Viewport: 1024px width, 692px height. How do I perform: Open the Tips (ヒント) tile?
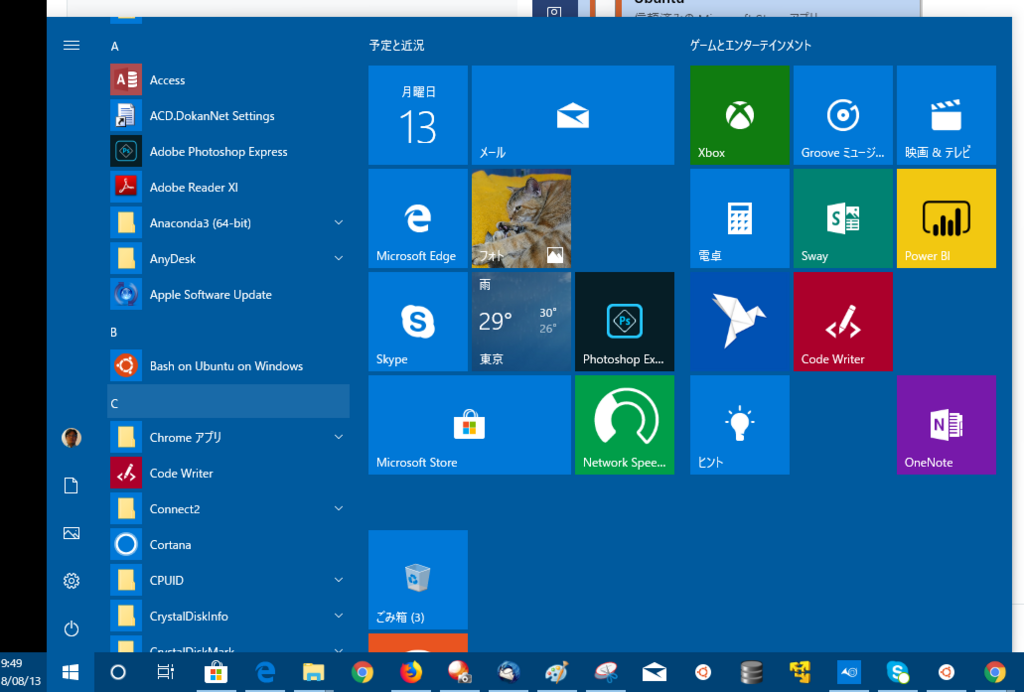pyautogui.click(x=739, y=424)
